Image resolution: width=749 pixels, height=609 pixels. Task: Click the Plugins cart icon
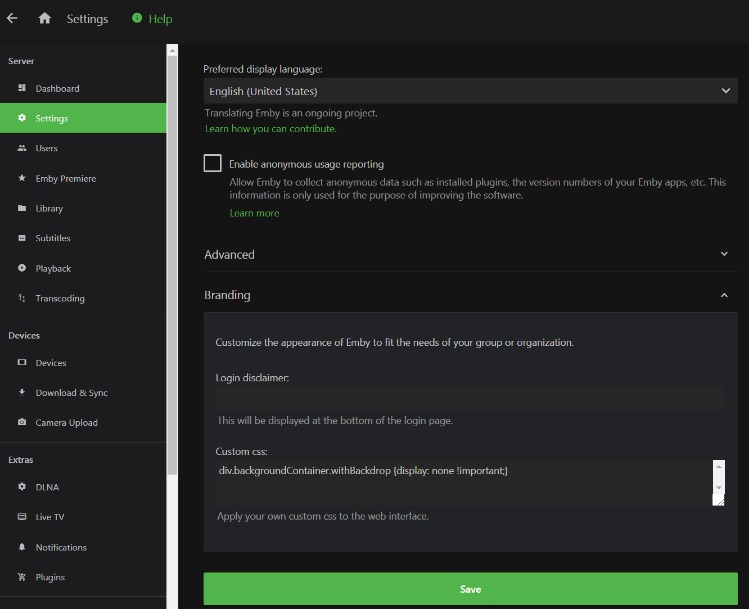pyautogui.click(x=22, y=577)
